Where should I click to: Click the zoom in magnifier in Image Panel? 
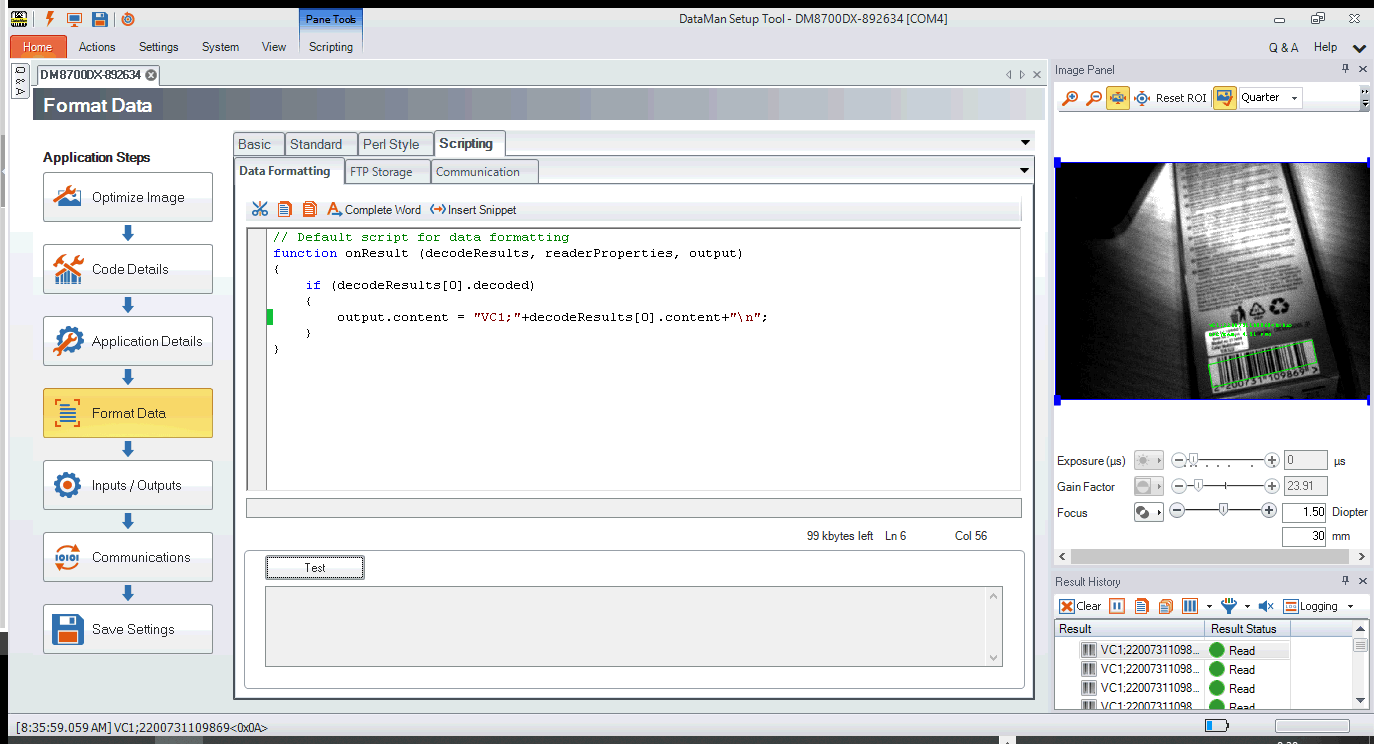pyautogui.click(x=1070, y=98)
